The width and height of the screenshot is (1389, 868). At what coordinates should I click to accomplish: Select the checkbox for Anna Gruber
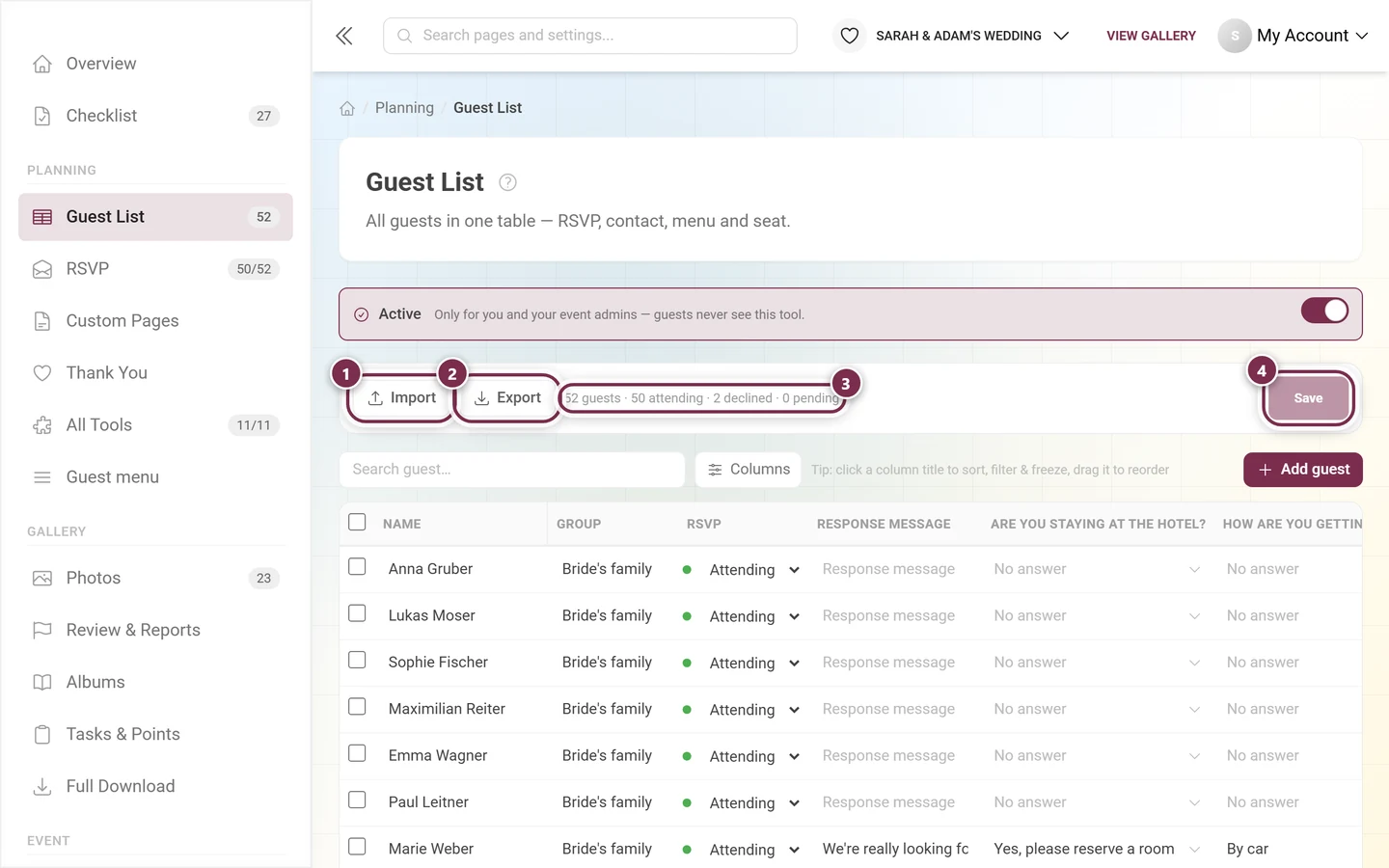[x=357, y=567]
